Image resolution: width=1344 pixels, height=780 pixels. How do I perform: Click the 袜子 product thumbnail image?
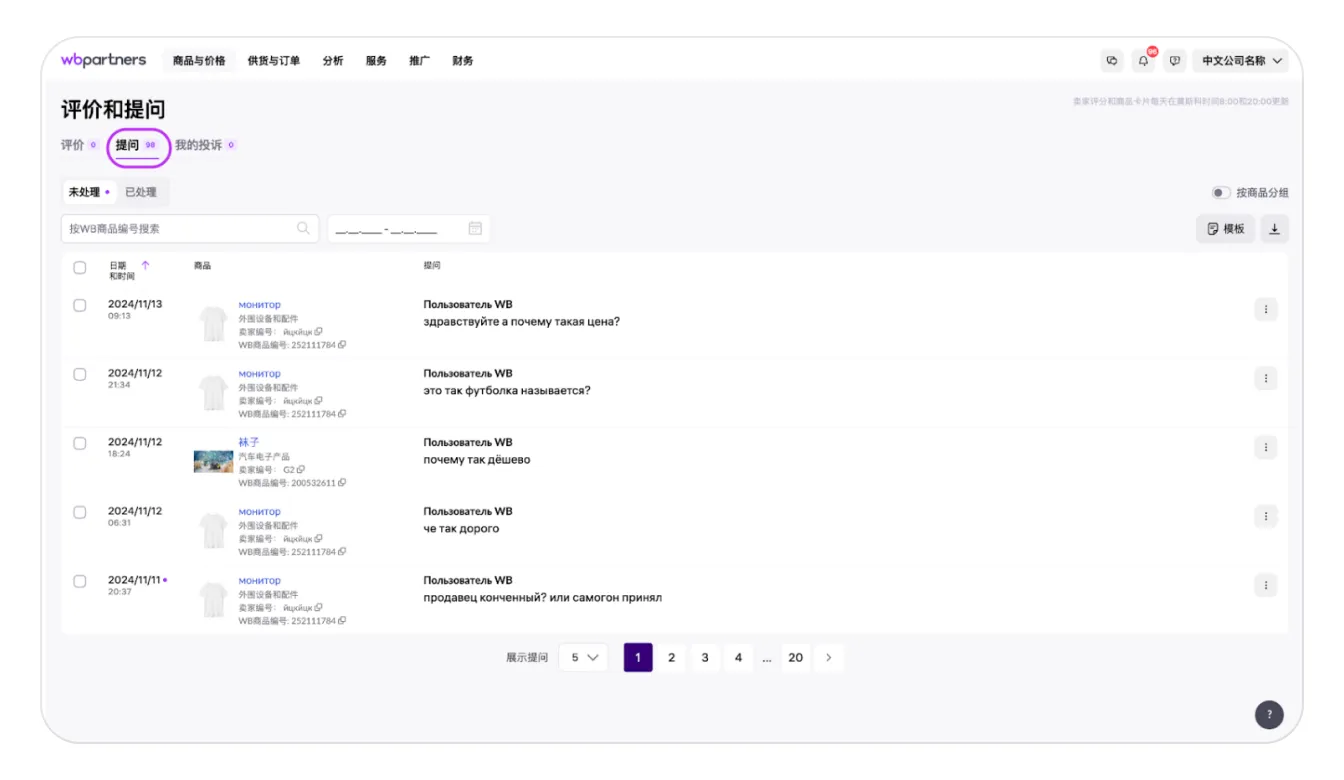click(x=213, y=461)
